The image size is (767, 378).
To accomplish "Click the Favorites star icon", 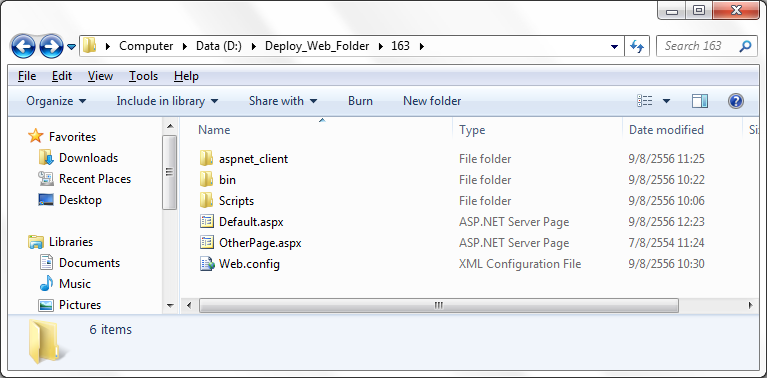I will (35, 136).
